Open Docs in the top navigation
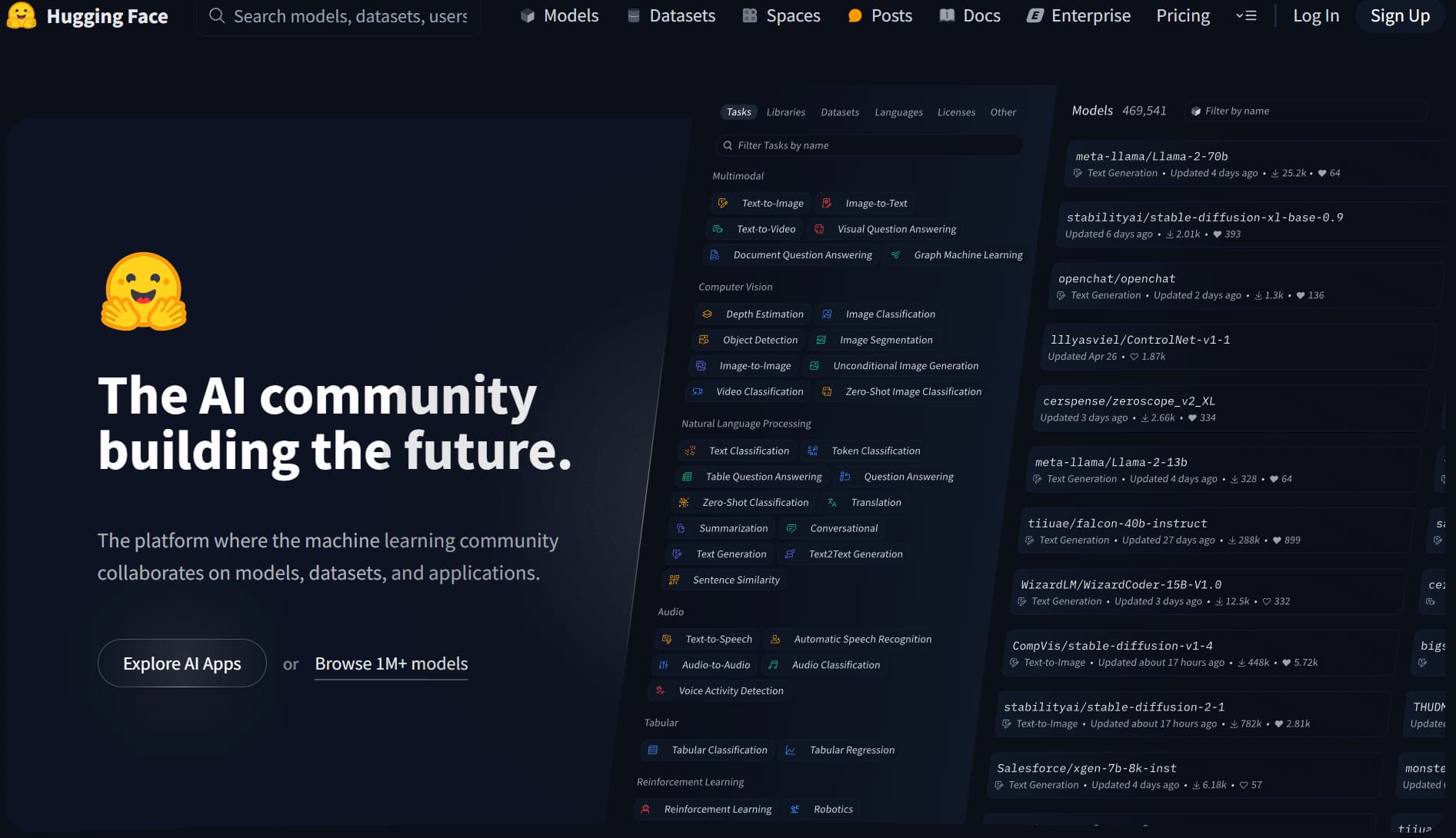 pyautogui.click(x=970, y=15)
